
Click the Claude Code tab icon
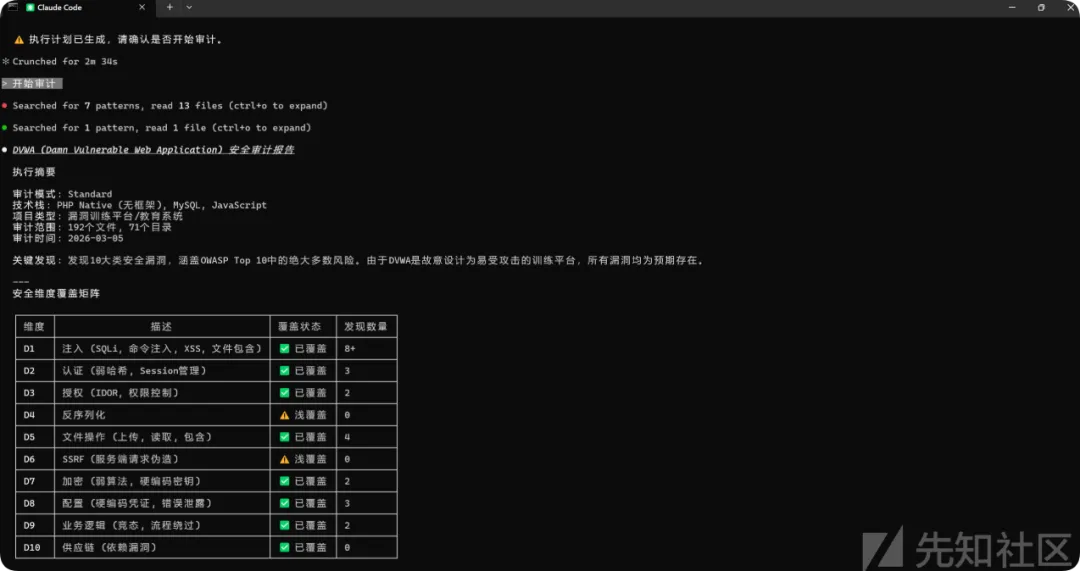(x=30, y=8)
